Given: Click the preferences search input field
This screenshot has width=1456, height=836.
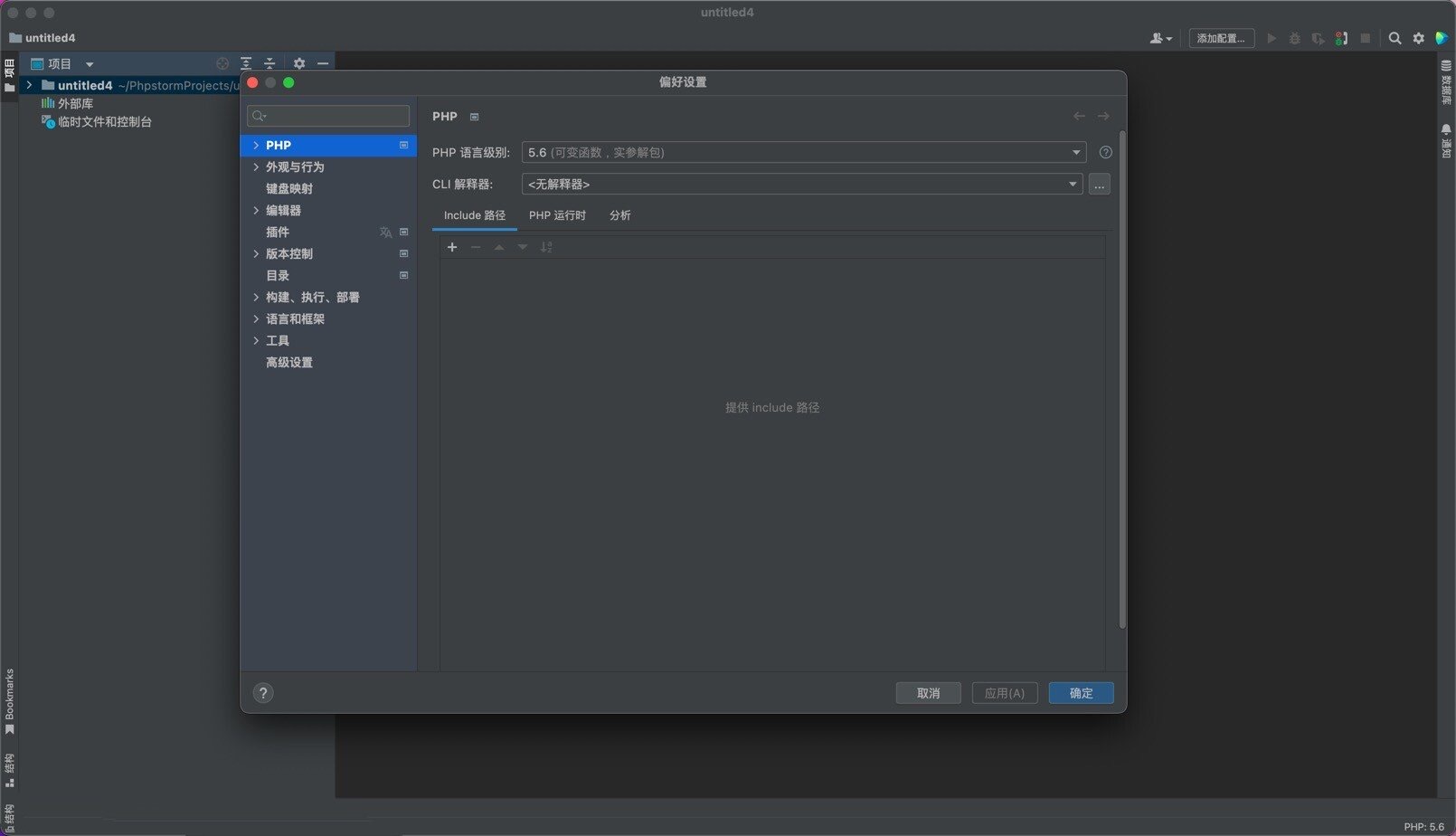Looking at the screenshot, I should (x=327, y=116).
